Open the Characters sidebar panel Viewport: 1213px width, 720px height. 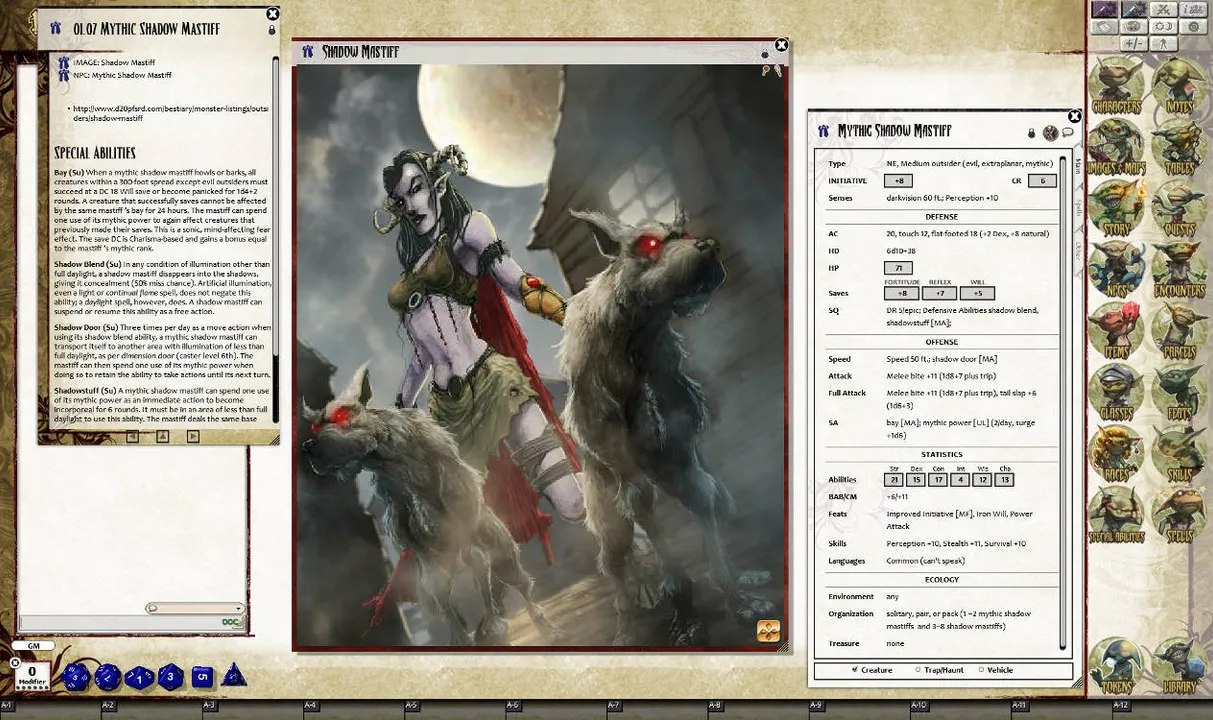(1117, 86)
